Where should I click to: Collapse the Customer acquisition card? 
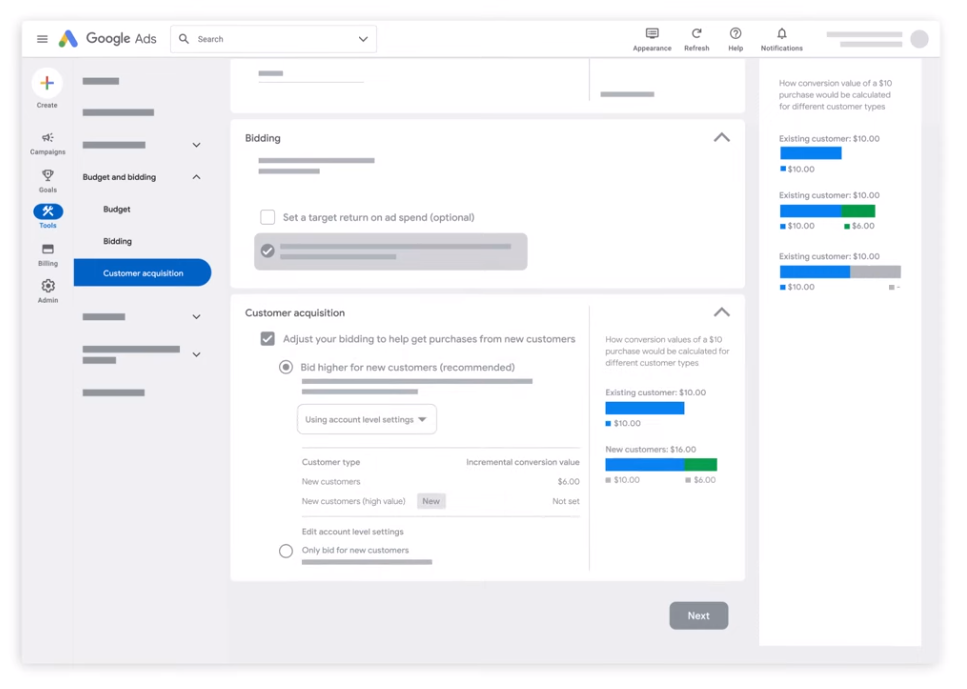tap(722, 312)
